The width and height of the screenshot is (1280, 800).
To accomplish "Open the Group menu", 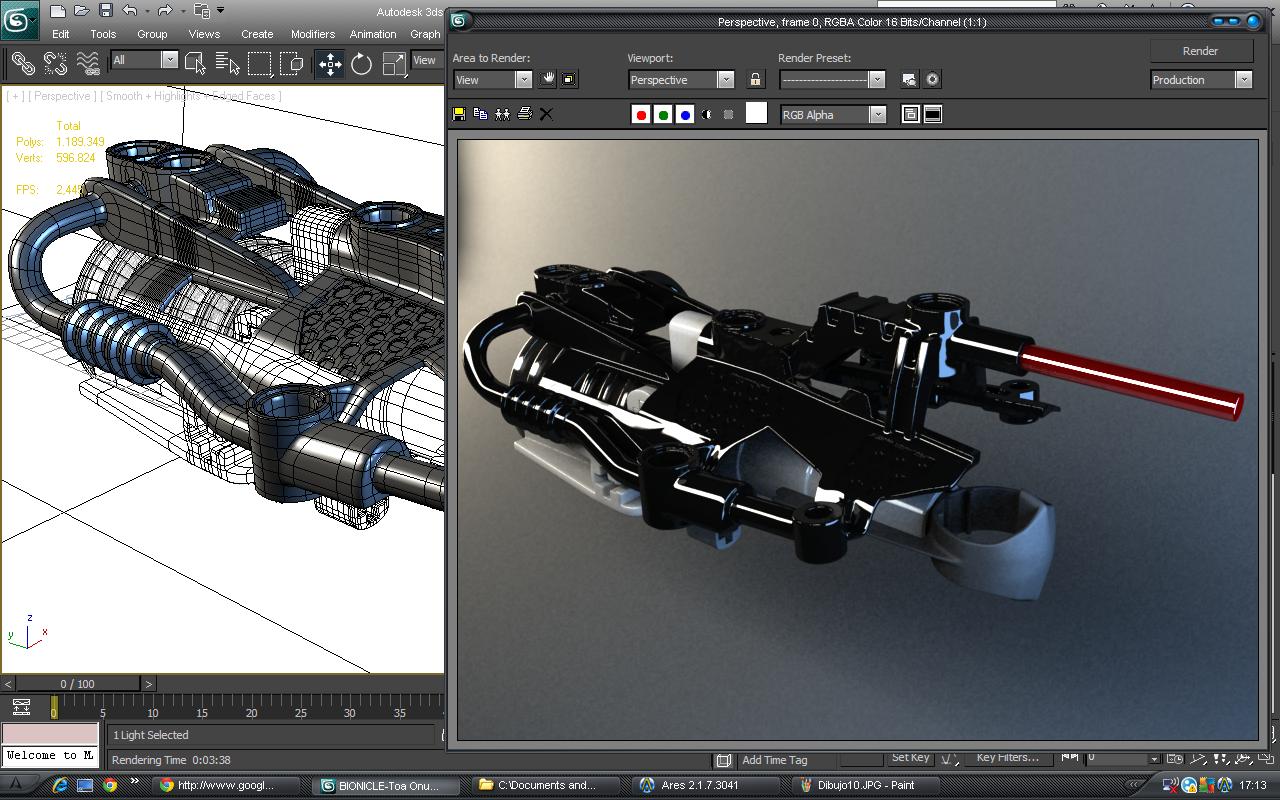I will [152, 34].
